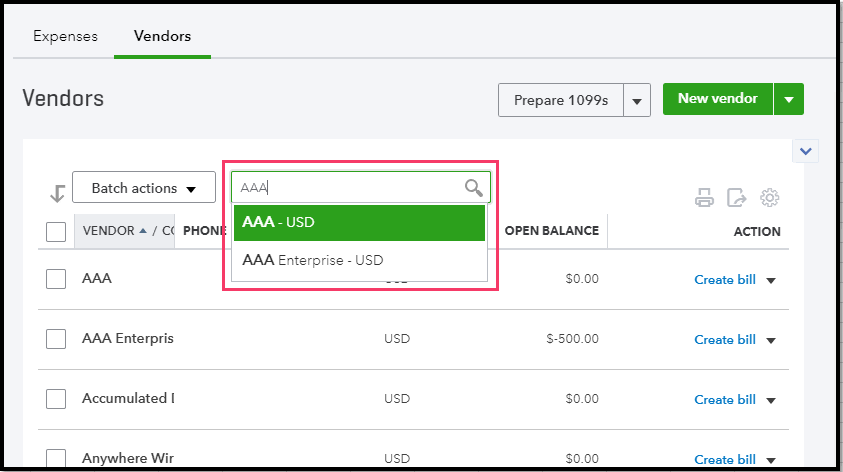Image resolution: width=843 pixels, height=472 pixels.
Task: Click the vendor sort arrow icon
Action: coord(142,231)
